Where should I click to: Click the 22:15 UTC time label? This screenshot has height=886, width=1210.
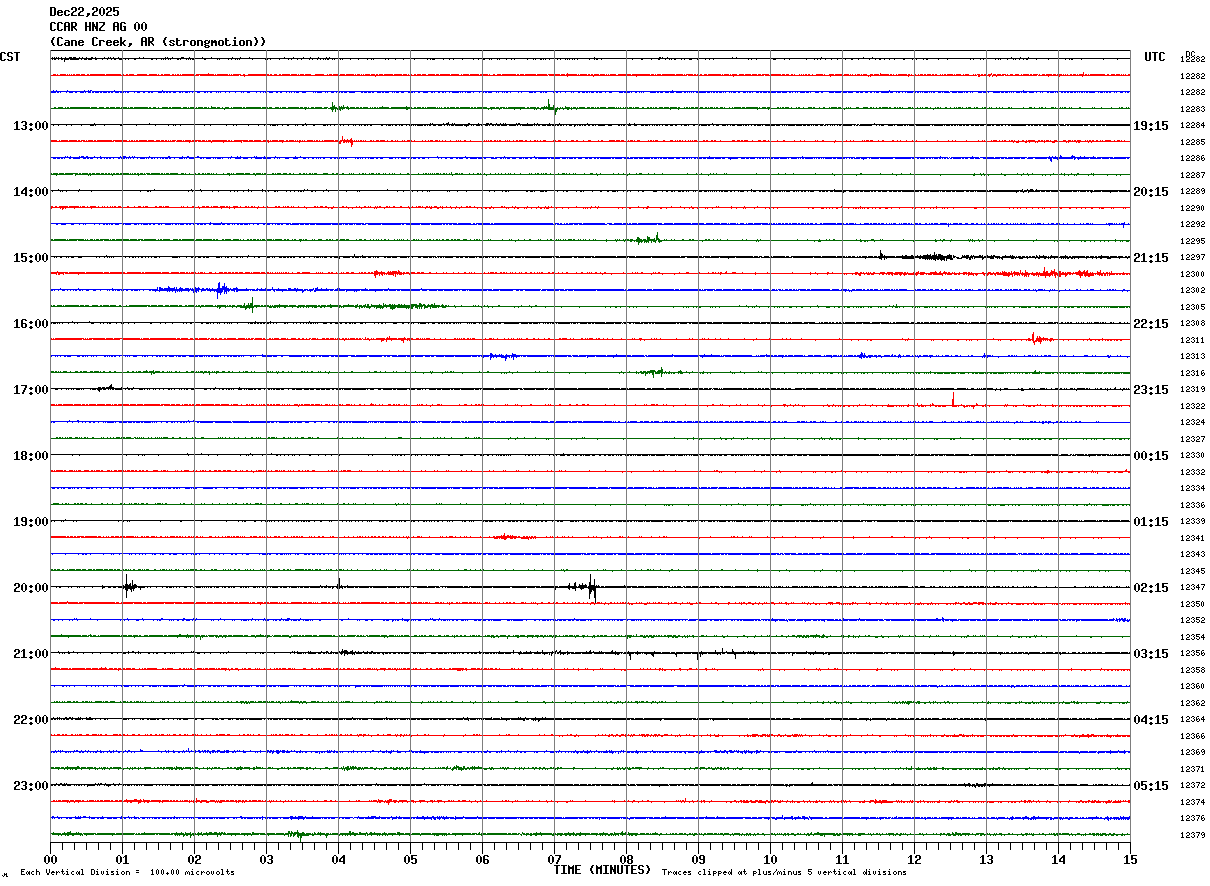tap(1151, 323)
